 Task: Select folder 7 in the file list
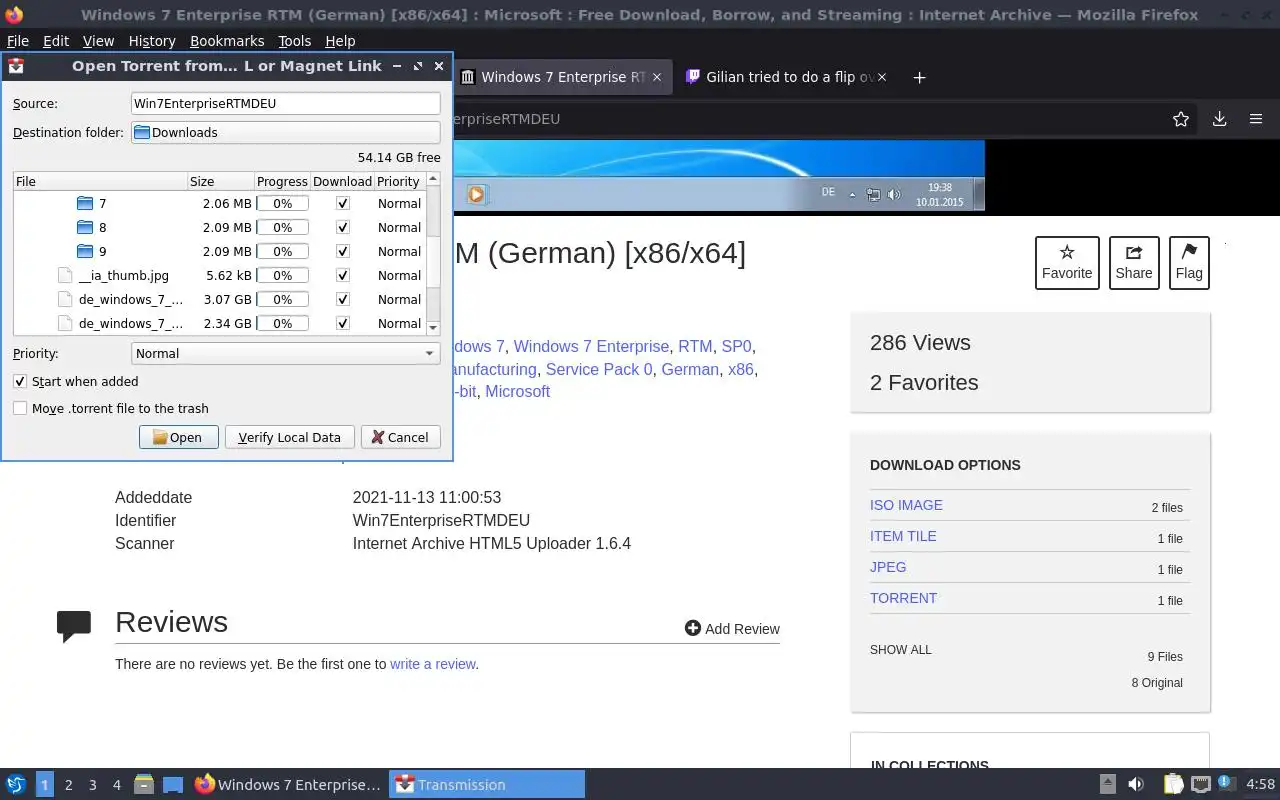tap(101, 203)
